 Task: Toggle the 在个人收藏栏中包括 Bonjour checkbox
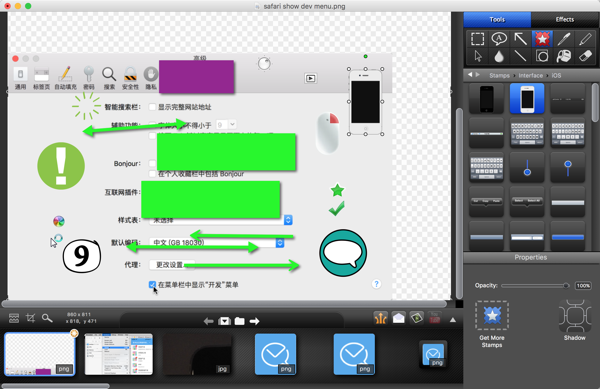pos(152,174)
